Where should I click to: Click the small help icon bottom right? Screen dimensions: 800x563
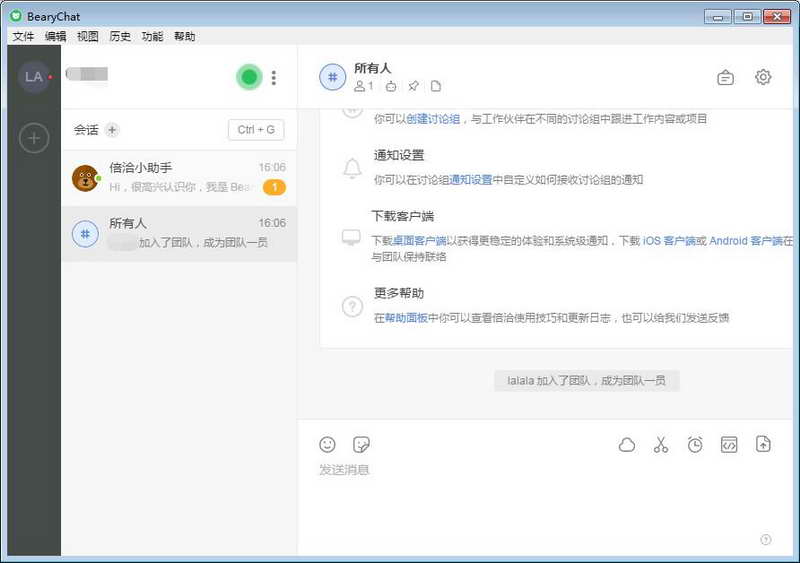tap(765, 540)
